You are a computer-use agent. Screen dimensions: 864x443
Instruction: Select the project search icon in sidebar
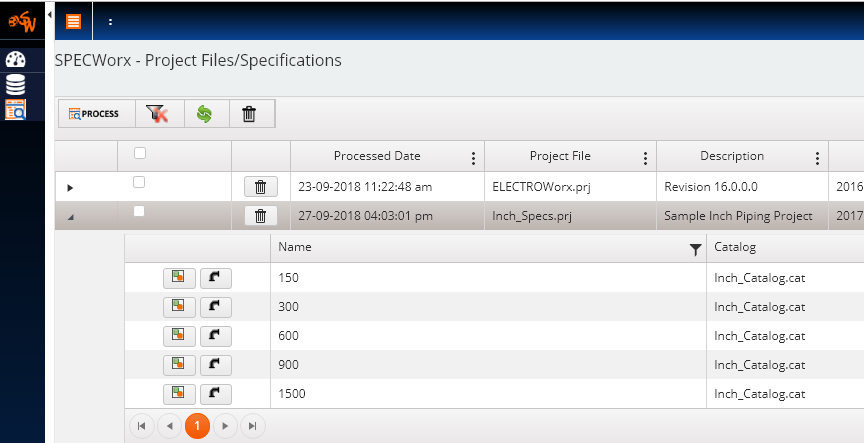[x=15, y=110]
